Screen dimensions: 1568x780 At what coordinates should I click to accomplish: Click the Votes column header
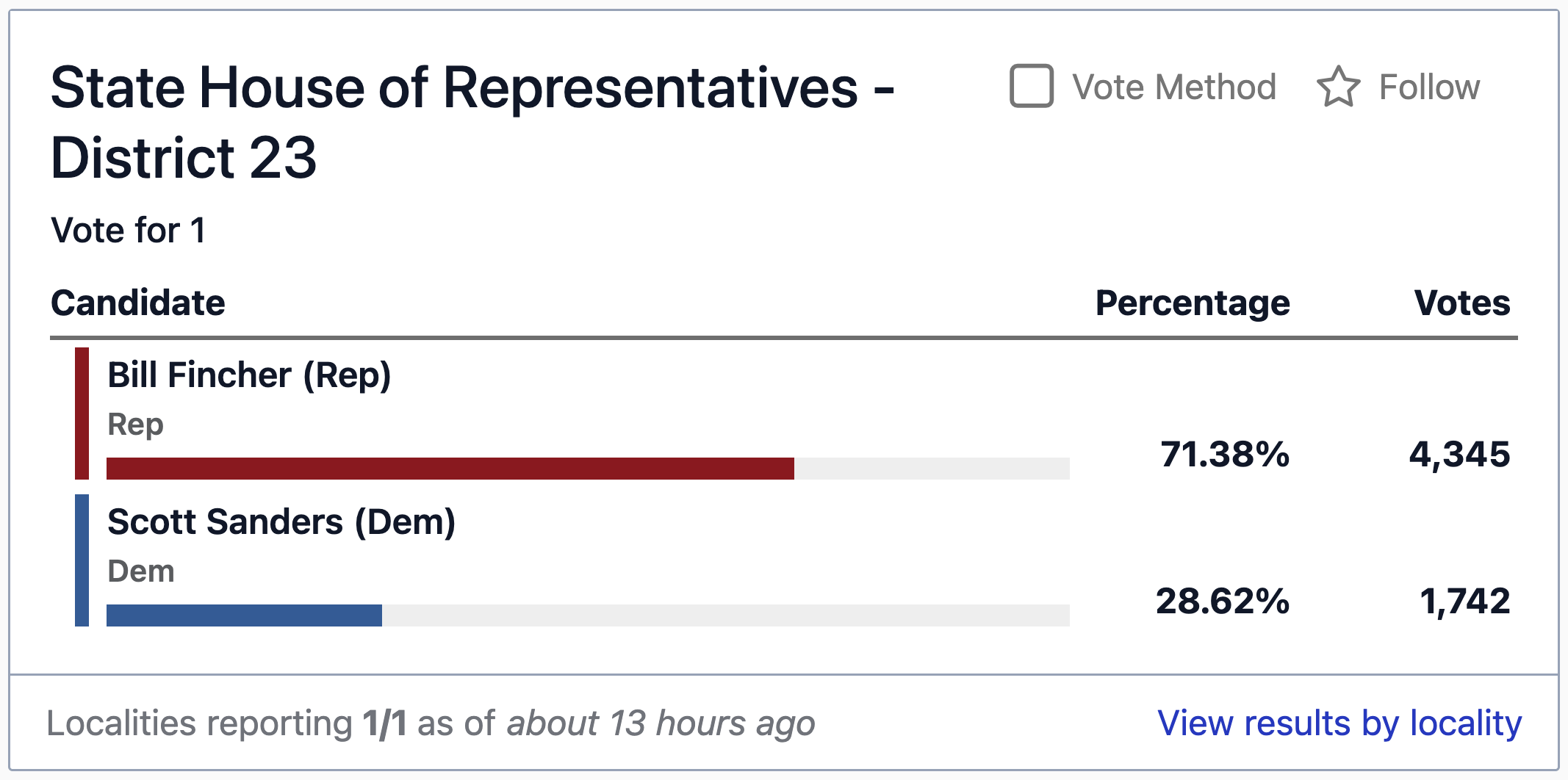(1462, 303)
